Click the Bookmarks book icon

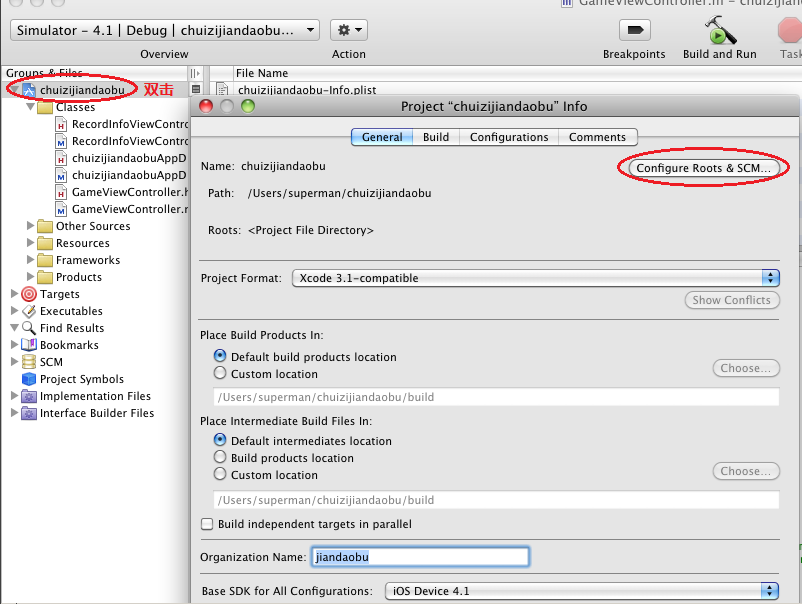click(29, 345)
